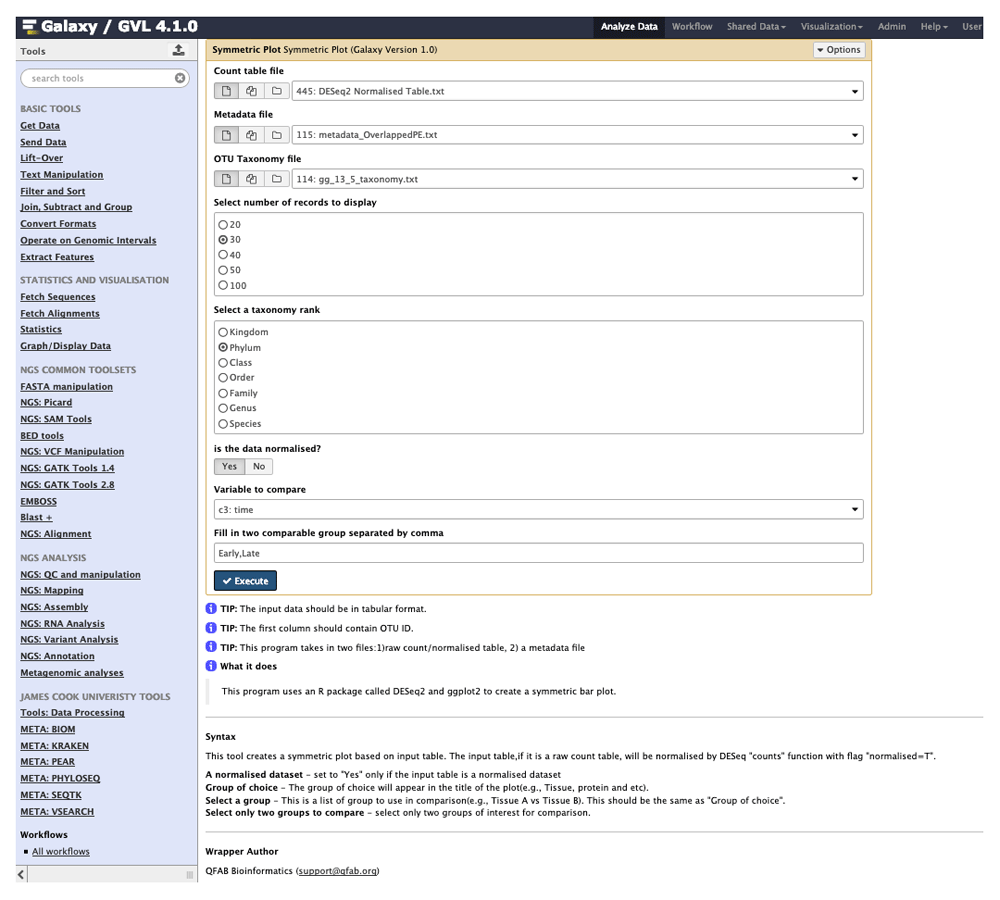Enable batch mode icon for Metadata file

(x=252, y=134)
